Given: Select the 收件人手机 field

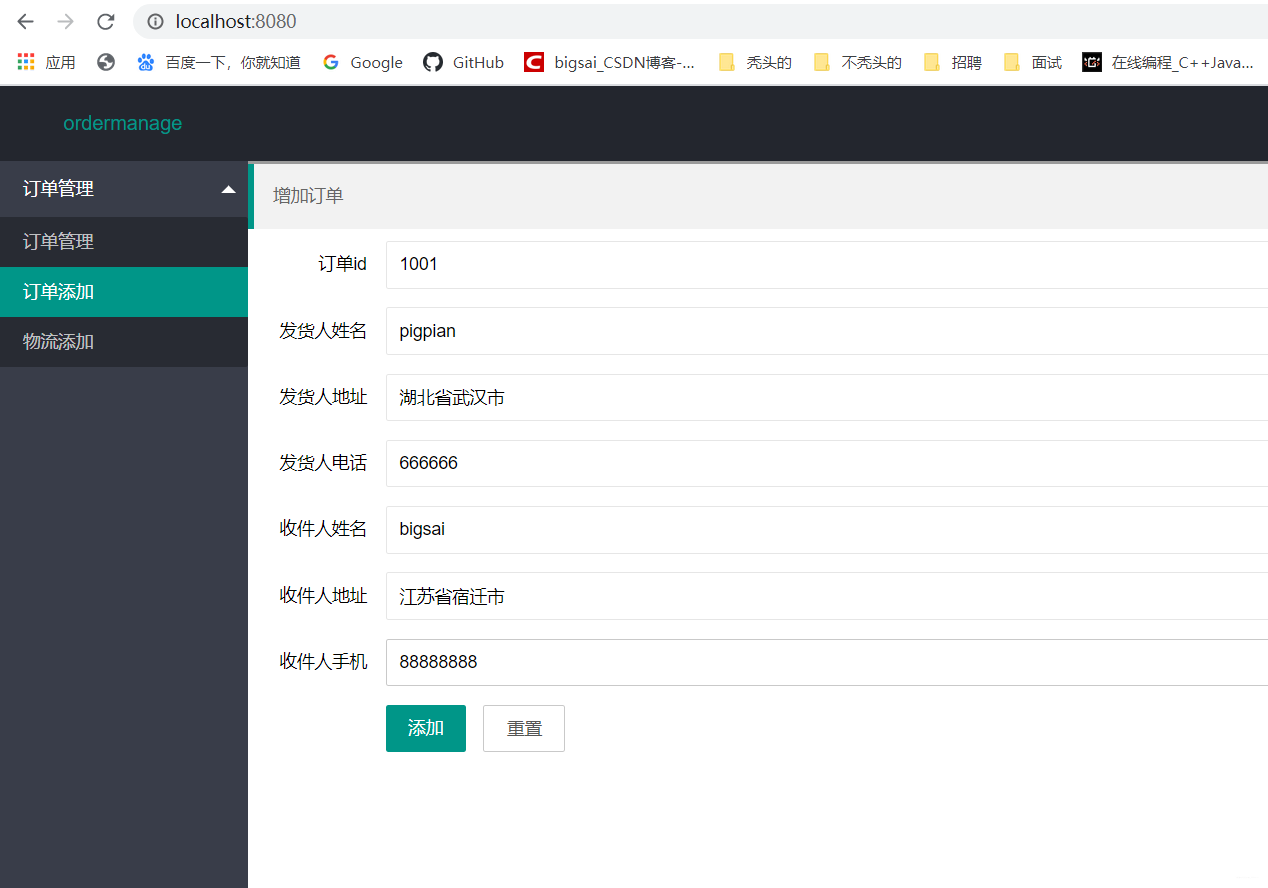Looking at the screenshot, I should point(700,661).
